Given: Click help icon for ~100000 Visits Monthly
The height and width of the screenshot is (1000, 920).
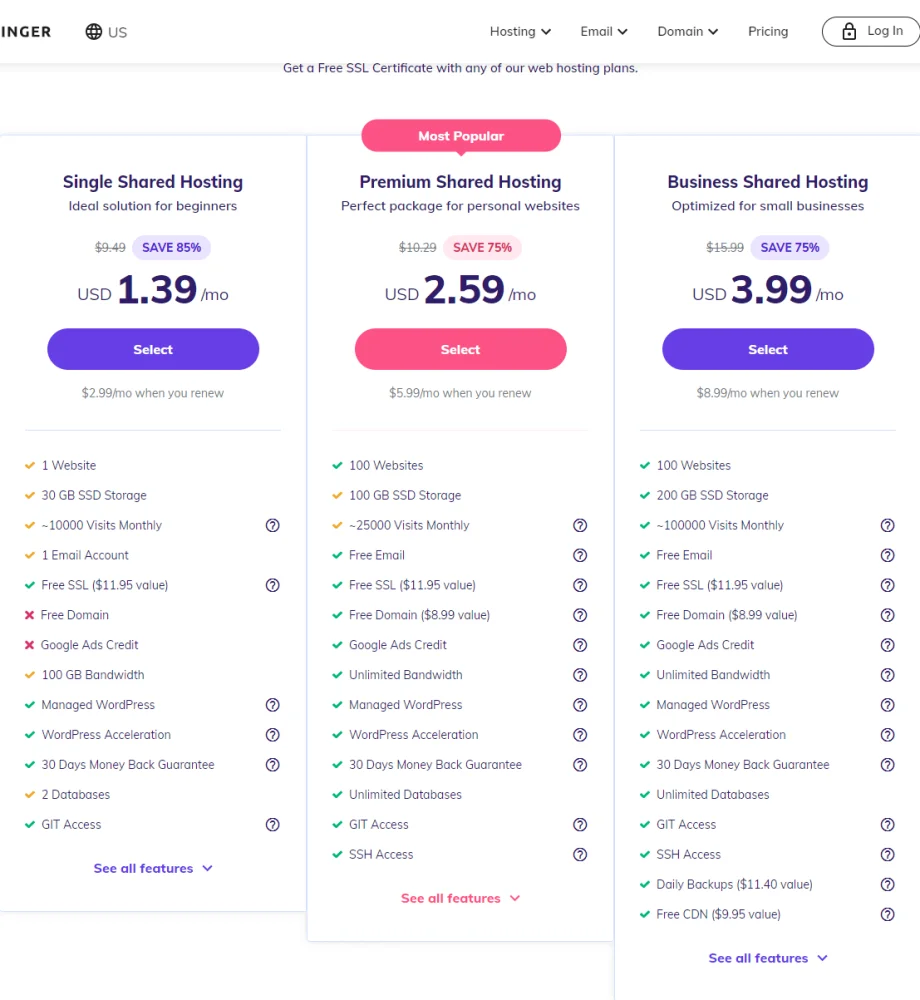Looking at the screenshot, I should tap(887, 525).
